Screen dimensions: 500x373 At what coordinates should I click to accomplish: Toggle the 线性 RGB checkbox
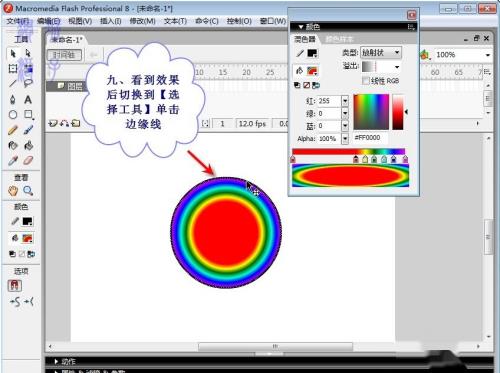[366, 81]
